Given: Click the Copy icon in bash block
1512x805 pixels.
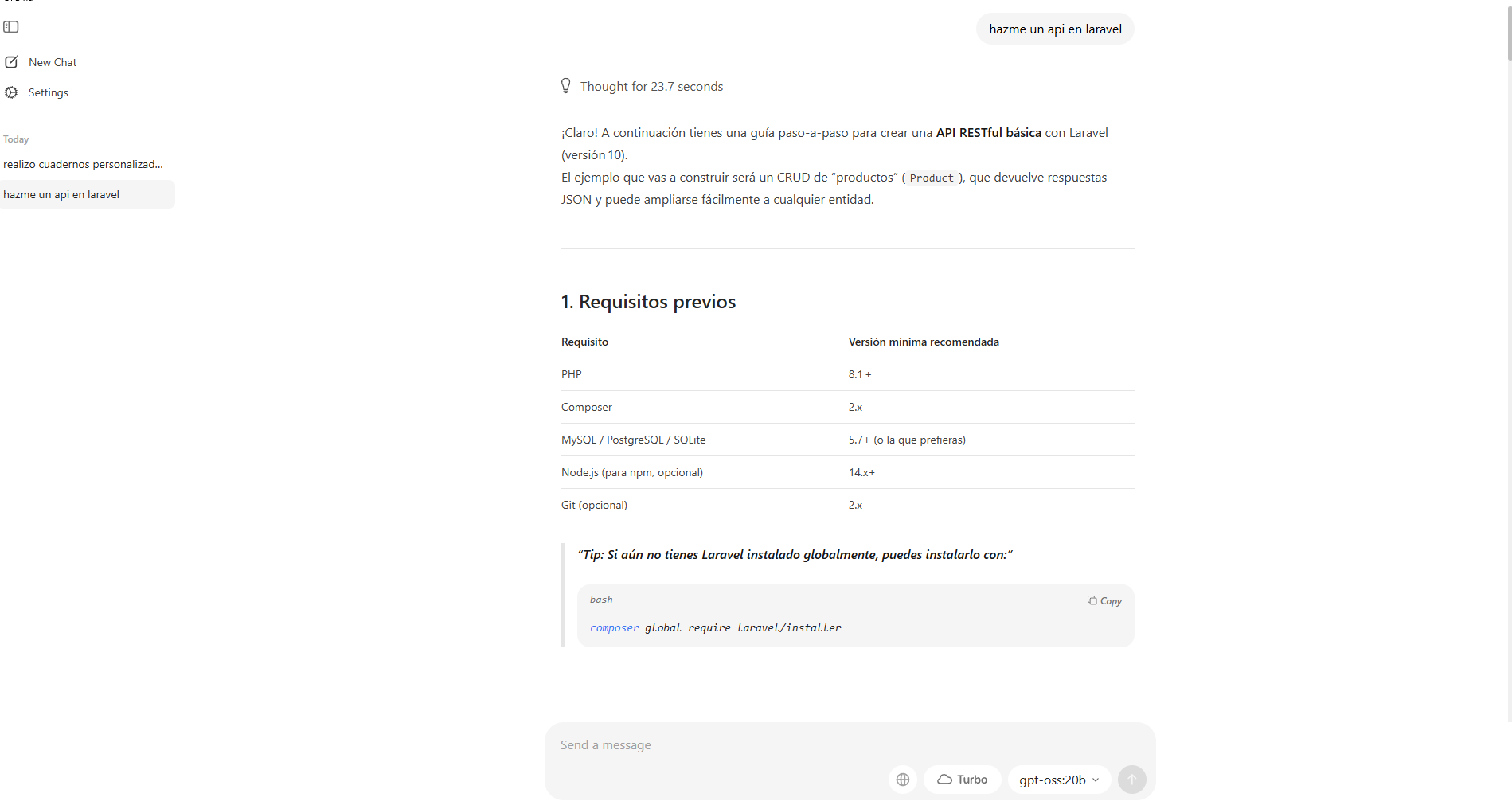Looking at the screenshot, I should [1092, 600].
